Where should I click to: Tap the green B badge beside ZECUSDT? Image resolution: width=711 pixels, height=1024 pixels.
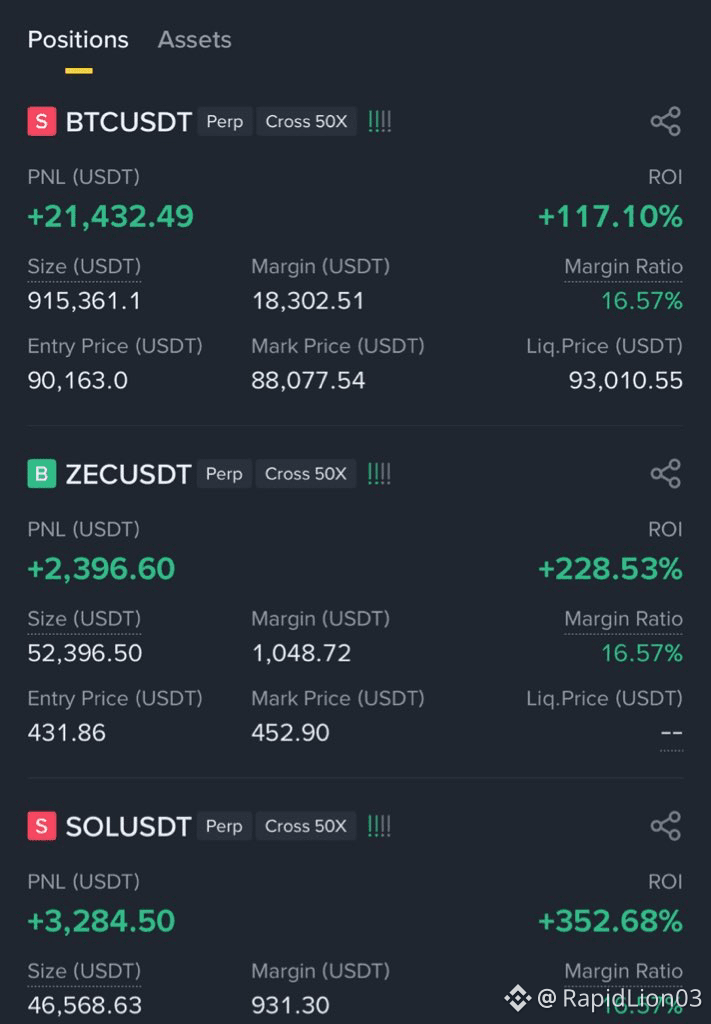click(42, 473)
